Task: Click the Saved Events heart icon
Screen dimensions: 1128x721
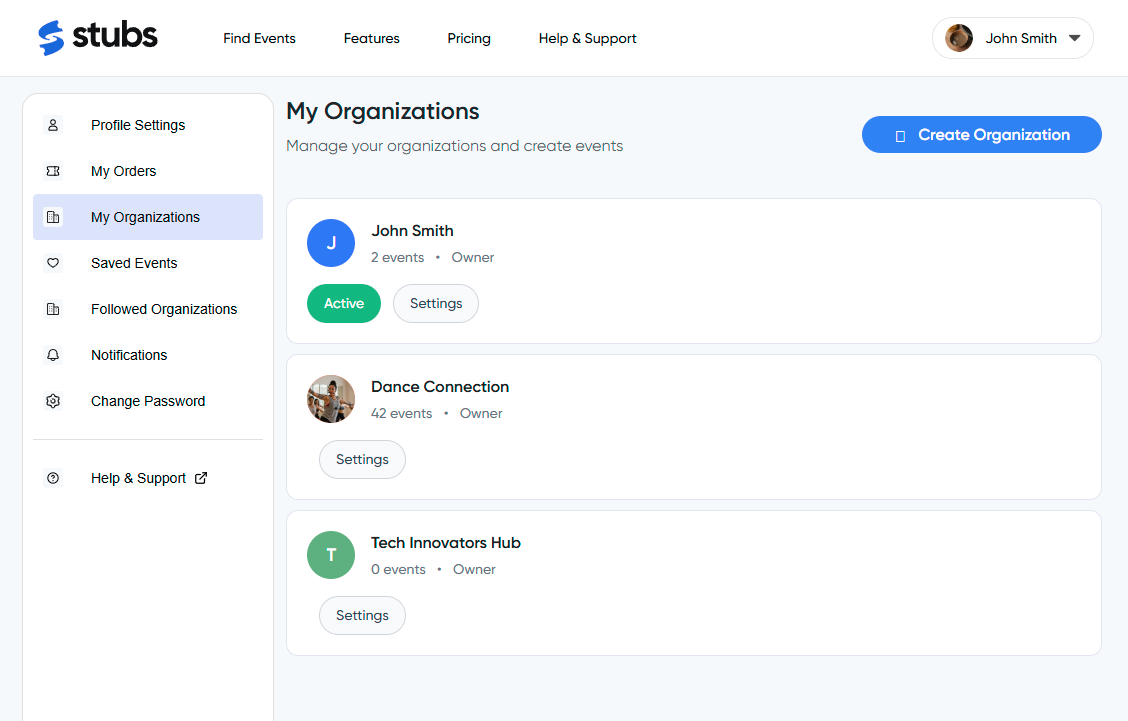Action: 52,263
